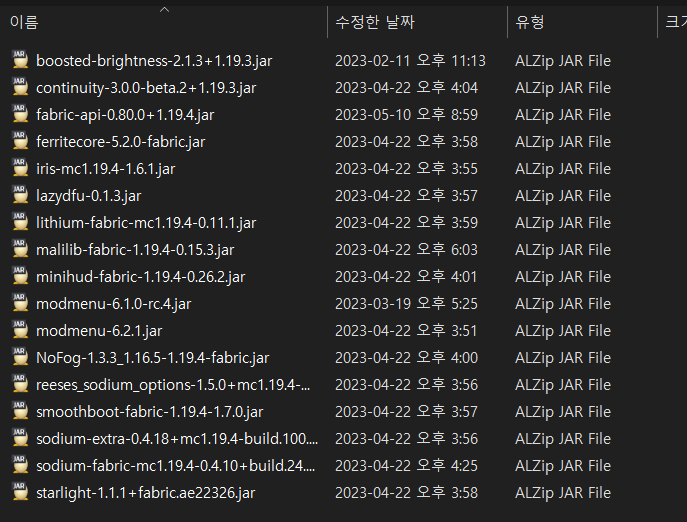Click the JAR icon beside continuity-3.0.0-beta.2+1.19.3.jar

[x=20, y=87]
